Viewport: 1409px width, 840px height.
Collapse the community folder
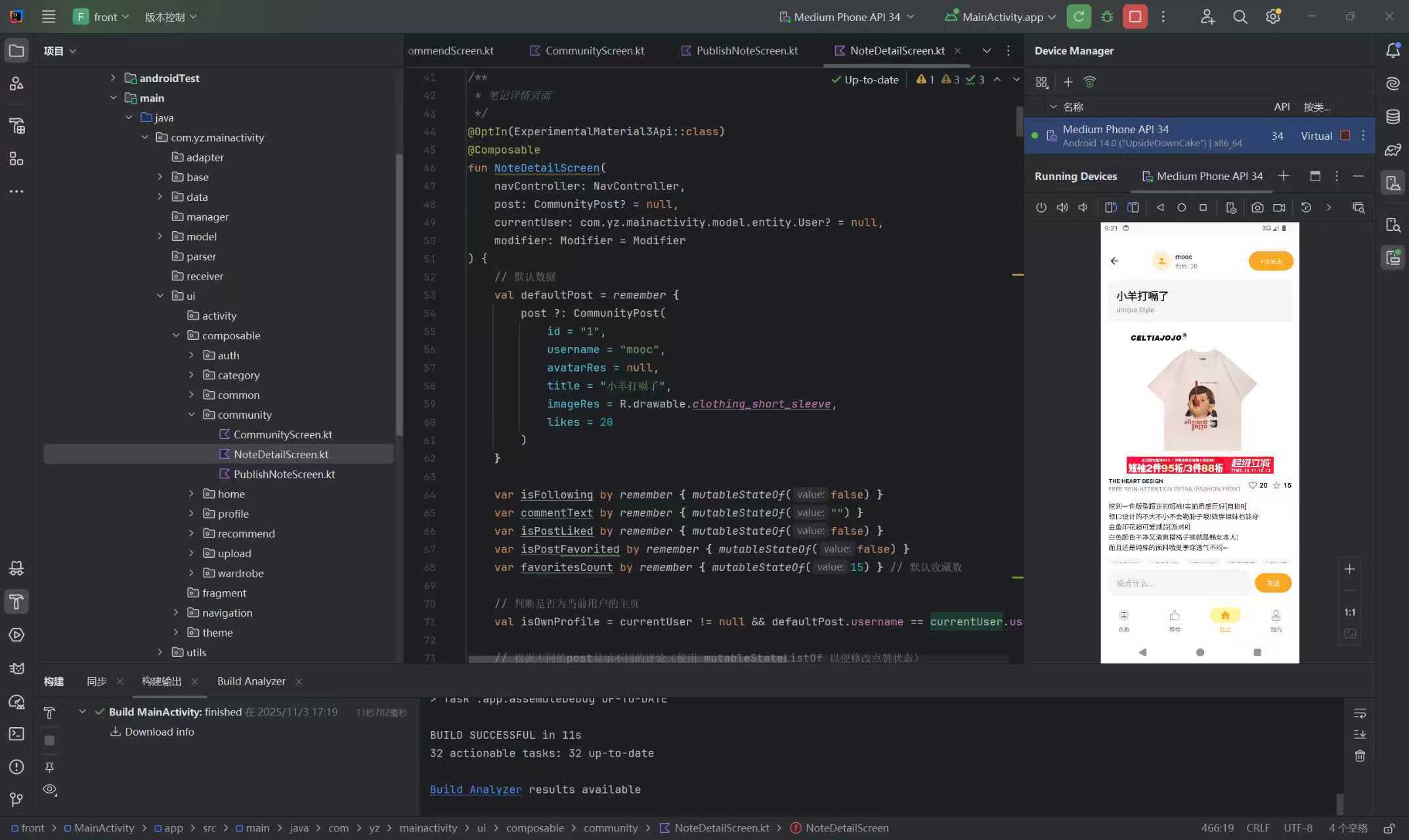tap(191, 414)
